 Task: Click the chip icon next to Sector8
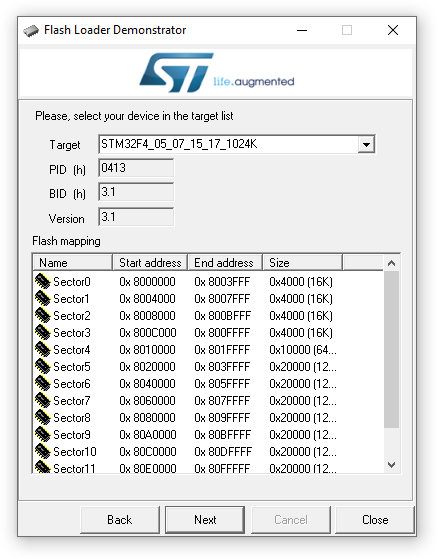click(42, 417)
